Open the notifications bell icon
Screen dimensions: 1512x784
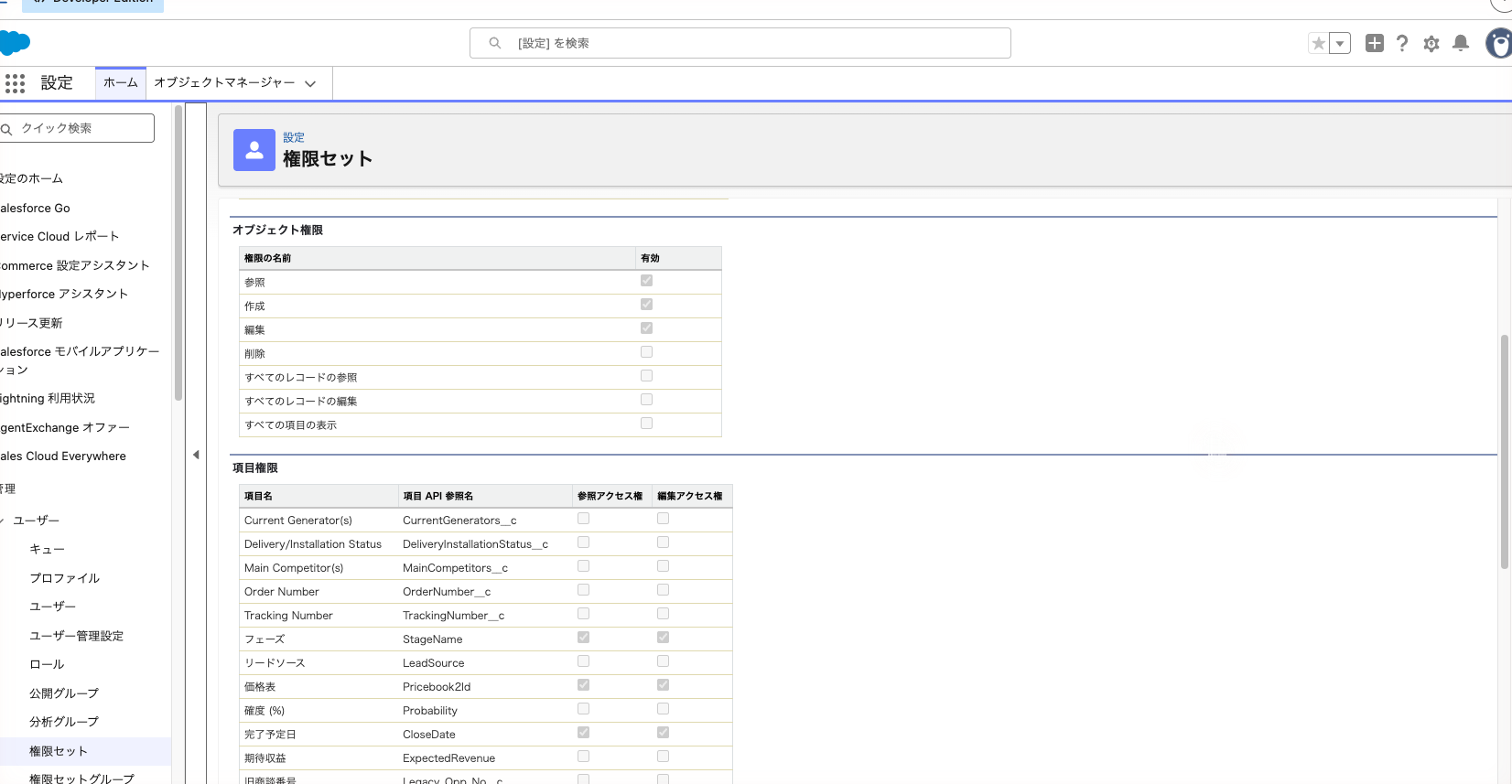pyautogui.click(x=1461, y=43)
